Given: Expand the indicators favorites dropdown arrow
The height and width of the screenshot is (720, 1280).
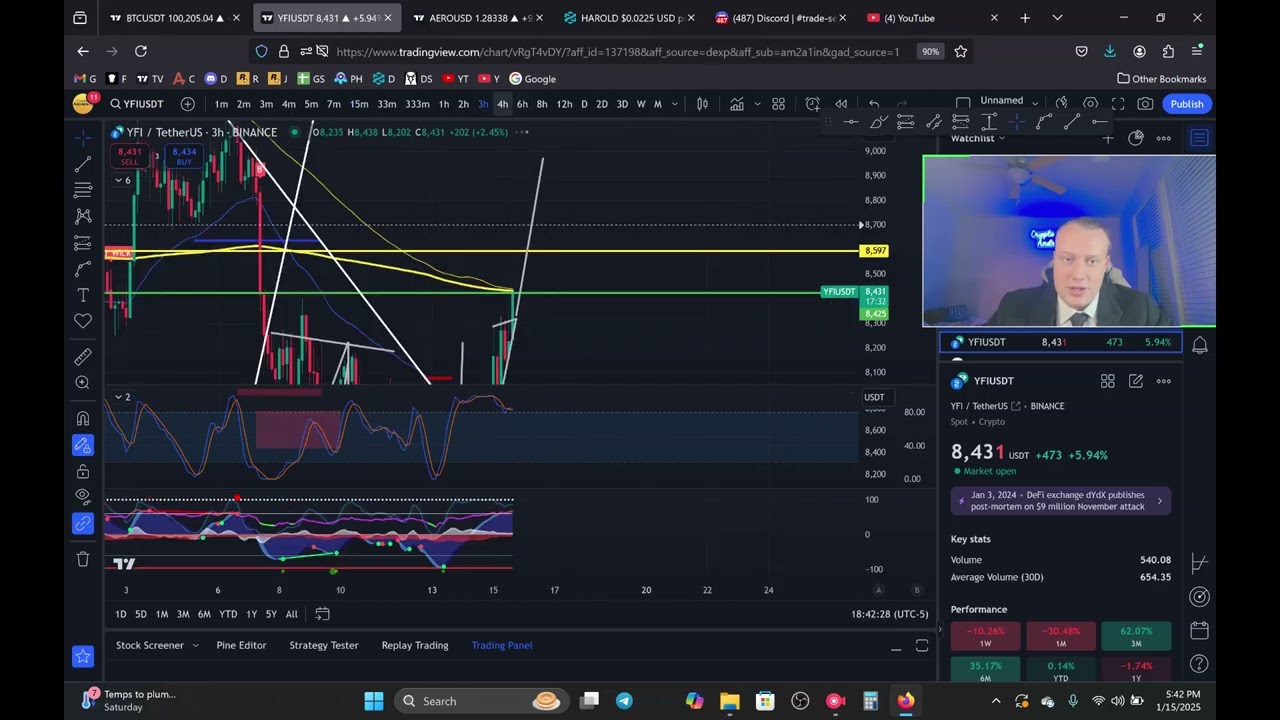Looking at the screenshot, I should pyautogui.click(x=757, y=104).
